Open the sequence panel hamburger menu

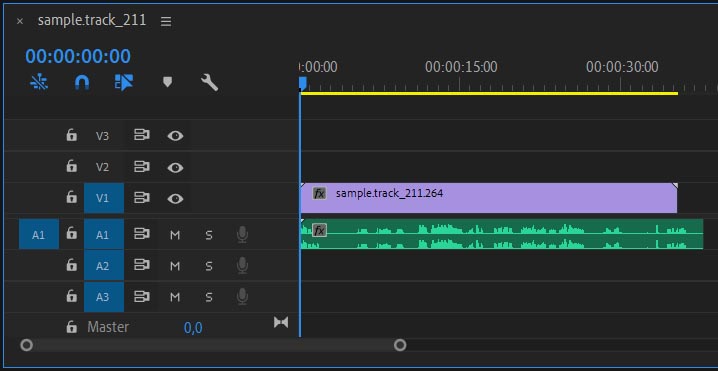[x=166, y=22]
